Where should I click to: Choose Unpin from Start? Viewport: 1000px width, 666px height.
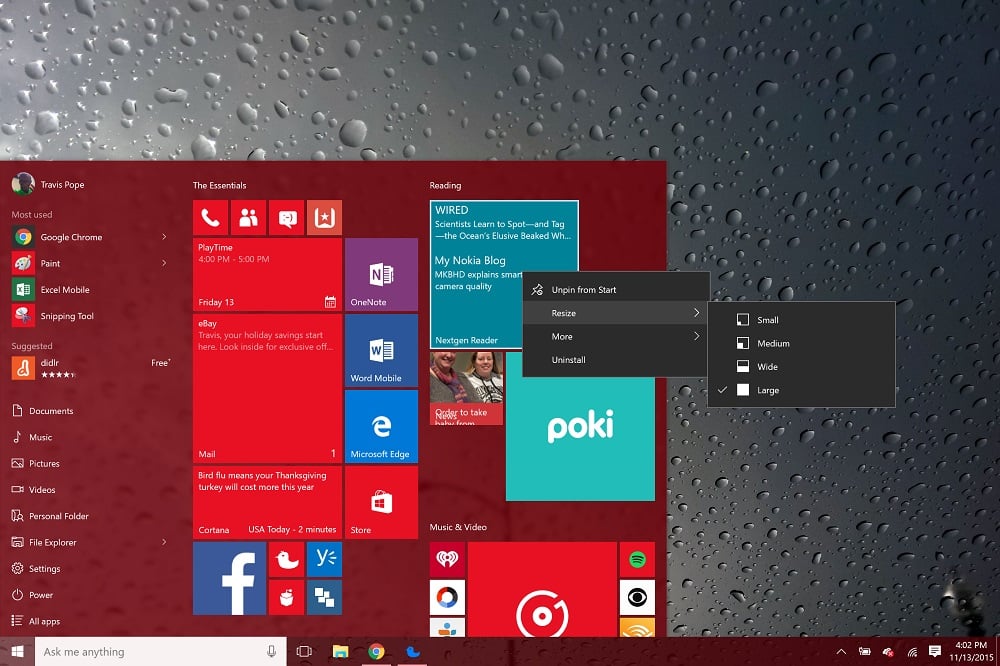pos(615,290)
